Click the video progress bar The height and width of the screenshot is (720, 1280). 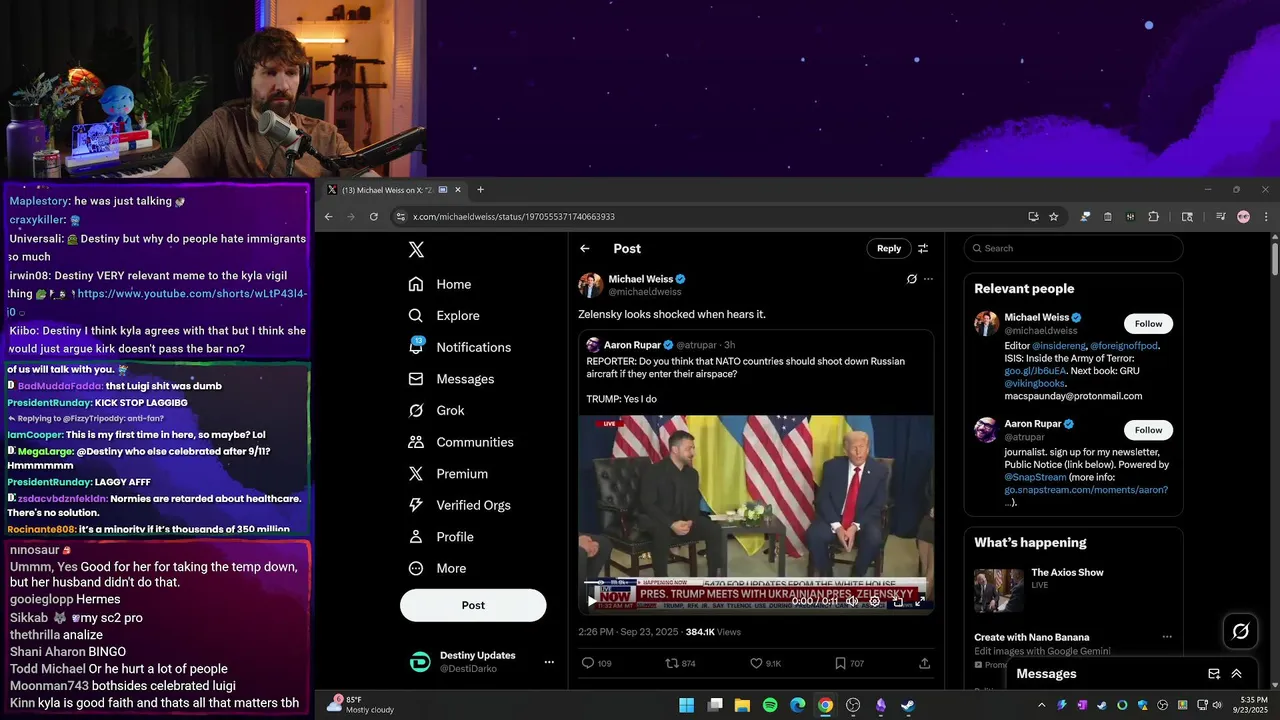coord(755,581)
